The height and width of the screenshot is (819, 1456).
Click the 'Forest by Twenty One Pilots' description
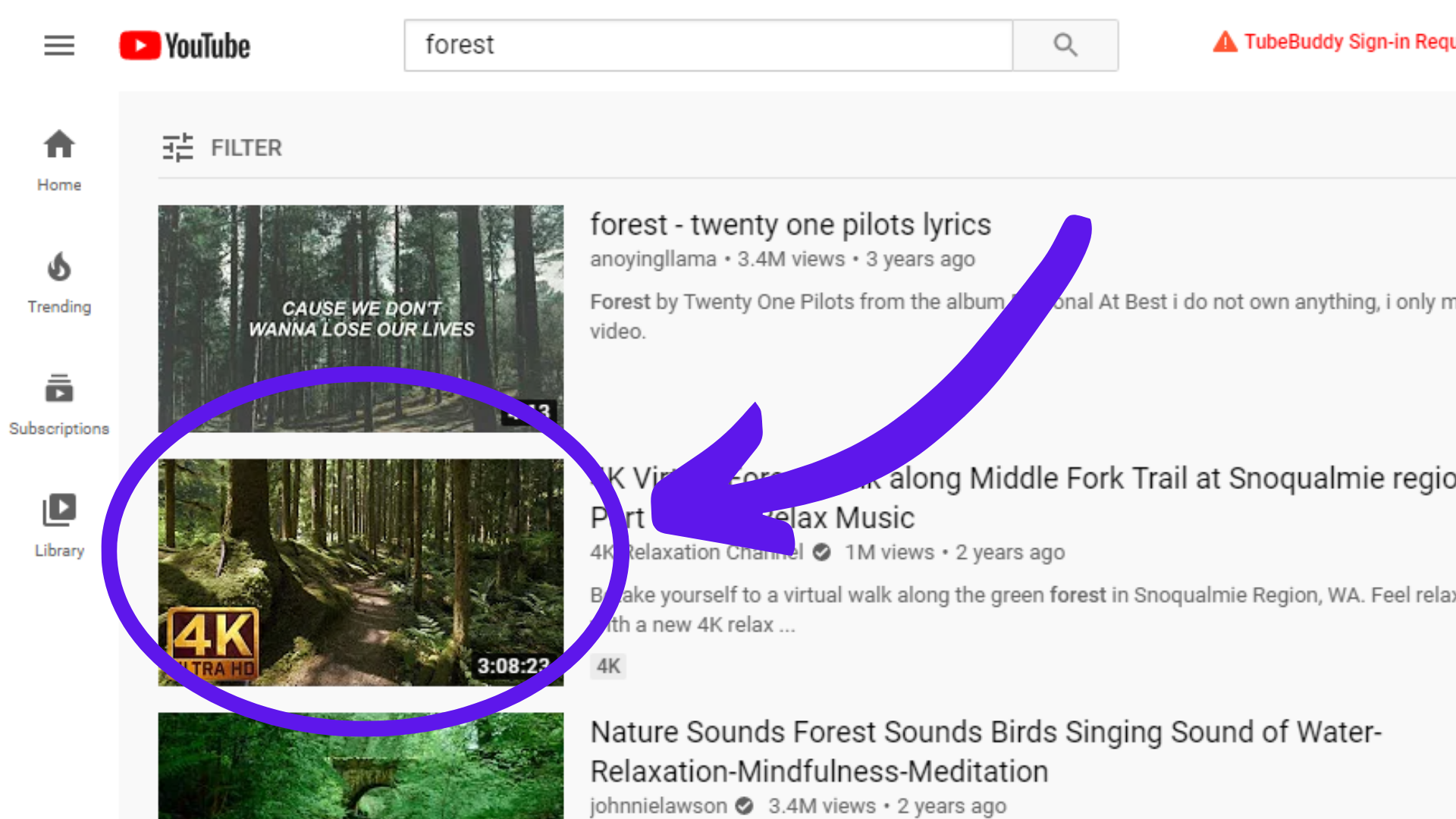[x=1023, y=316]
